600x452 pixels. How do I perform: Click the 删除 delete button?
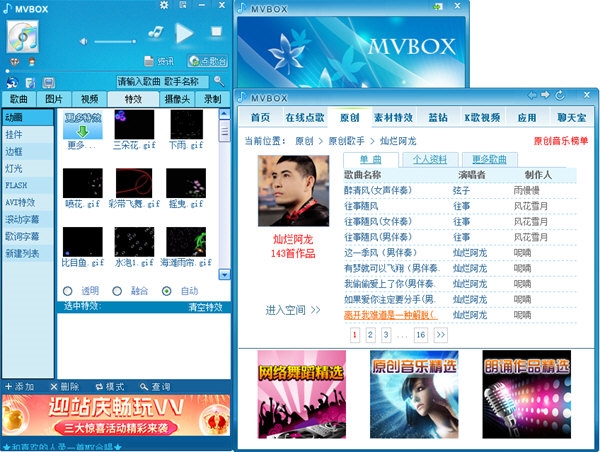point(65,387)
